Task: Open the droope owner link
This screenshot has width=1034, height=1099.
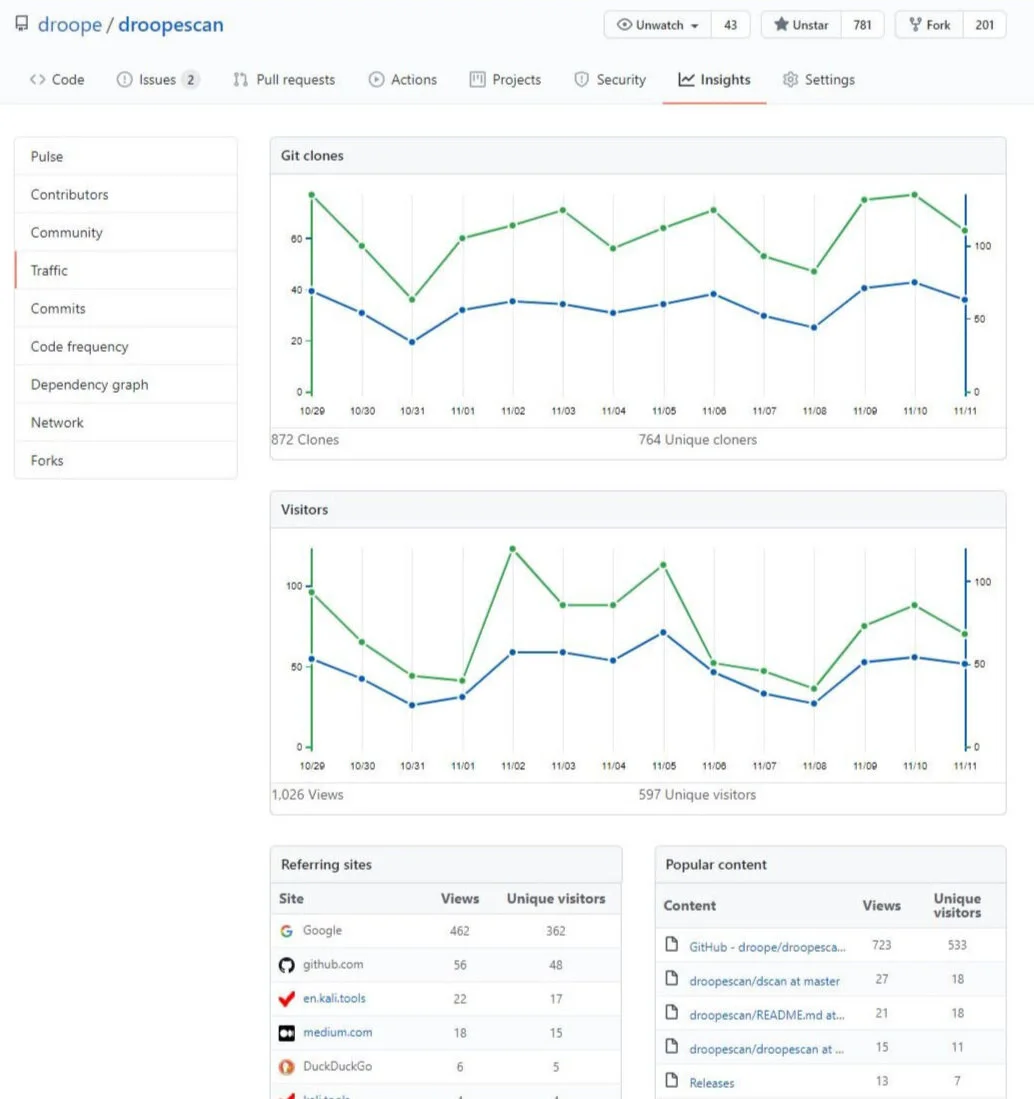Action: (69, 25)
